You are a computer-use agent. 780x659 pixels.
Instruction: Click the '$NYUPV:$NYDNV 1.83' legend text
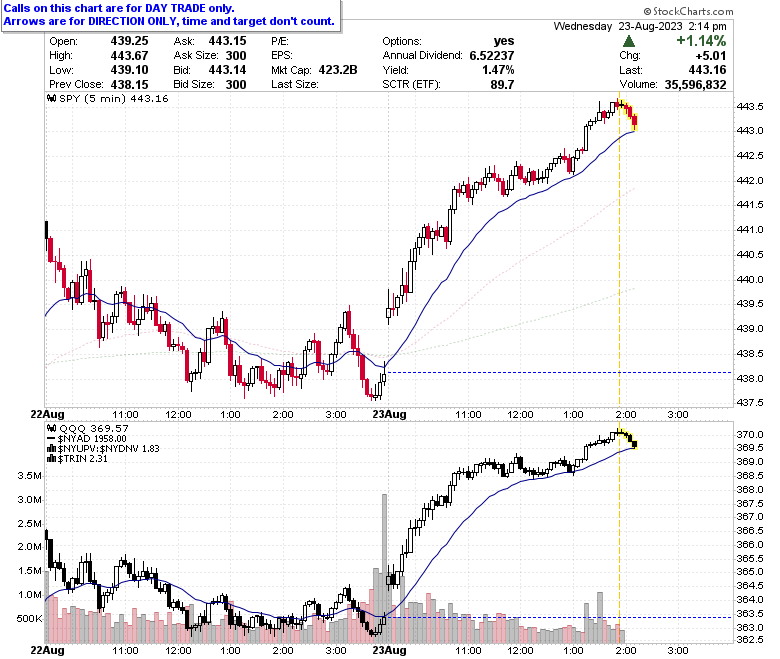pyautogui.click(x=108, y=449)
